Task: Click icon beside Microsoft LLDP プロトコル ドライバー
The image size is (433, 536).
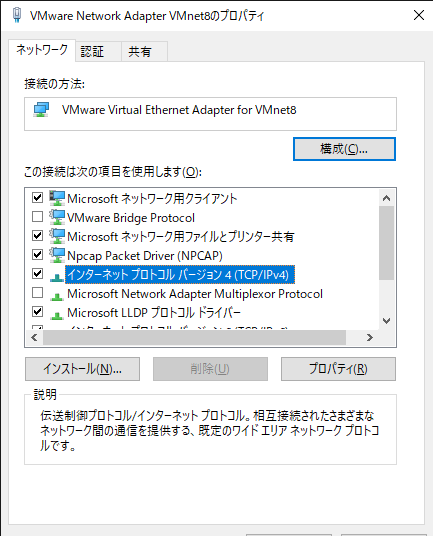Action: pyautogui.click(x=56, y=315)
